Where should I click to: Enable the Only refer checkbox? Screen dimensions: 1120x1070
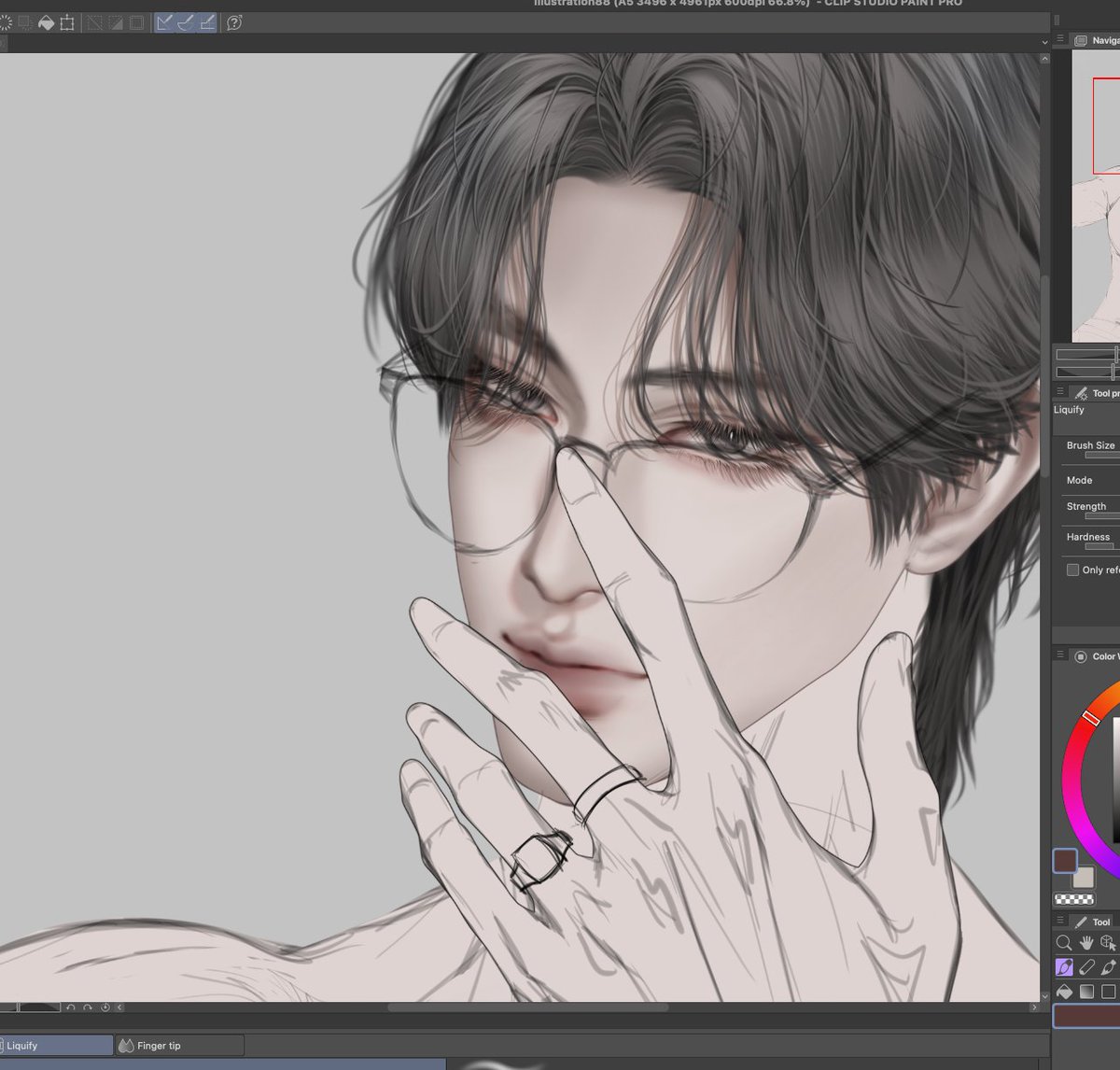[1072, 570]
